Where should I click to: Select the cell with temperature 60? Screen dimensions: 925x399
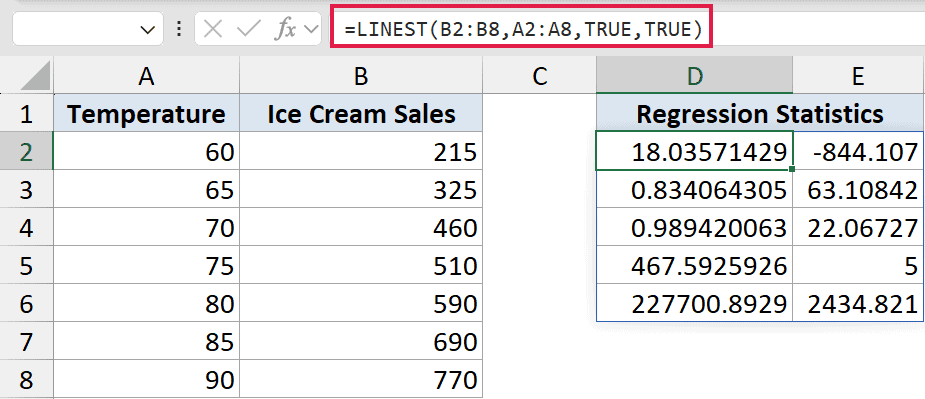click(146, 151)
